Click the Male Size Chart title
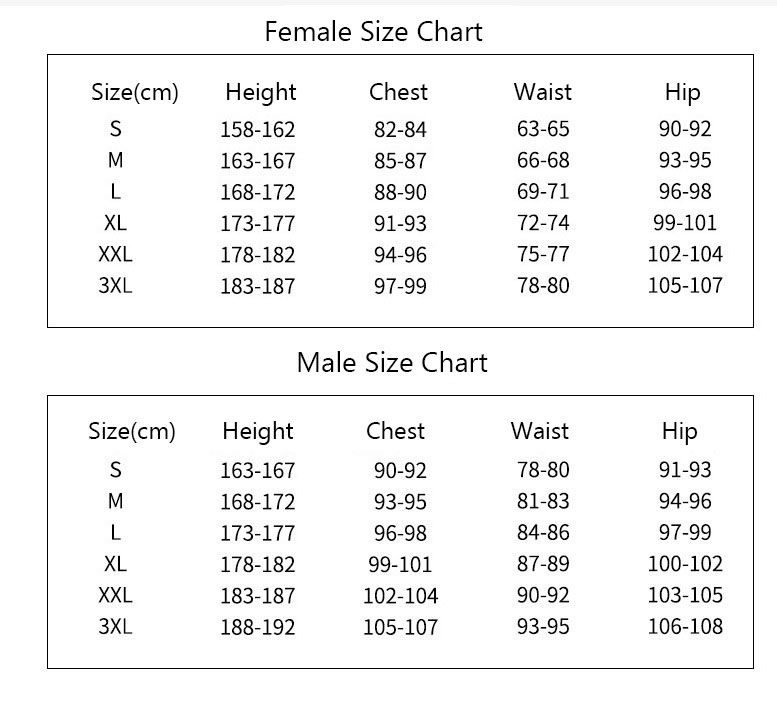 [x=392, y=362]
